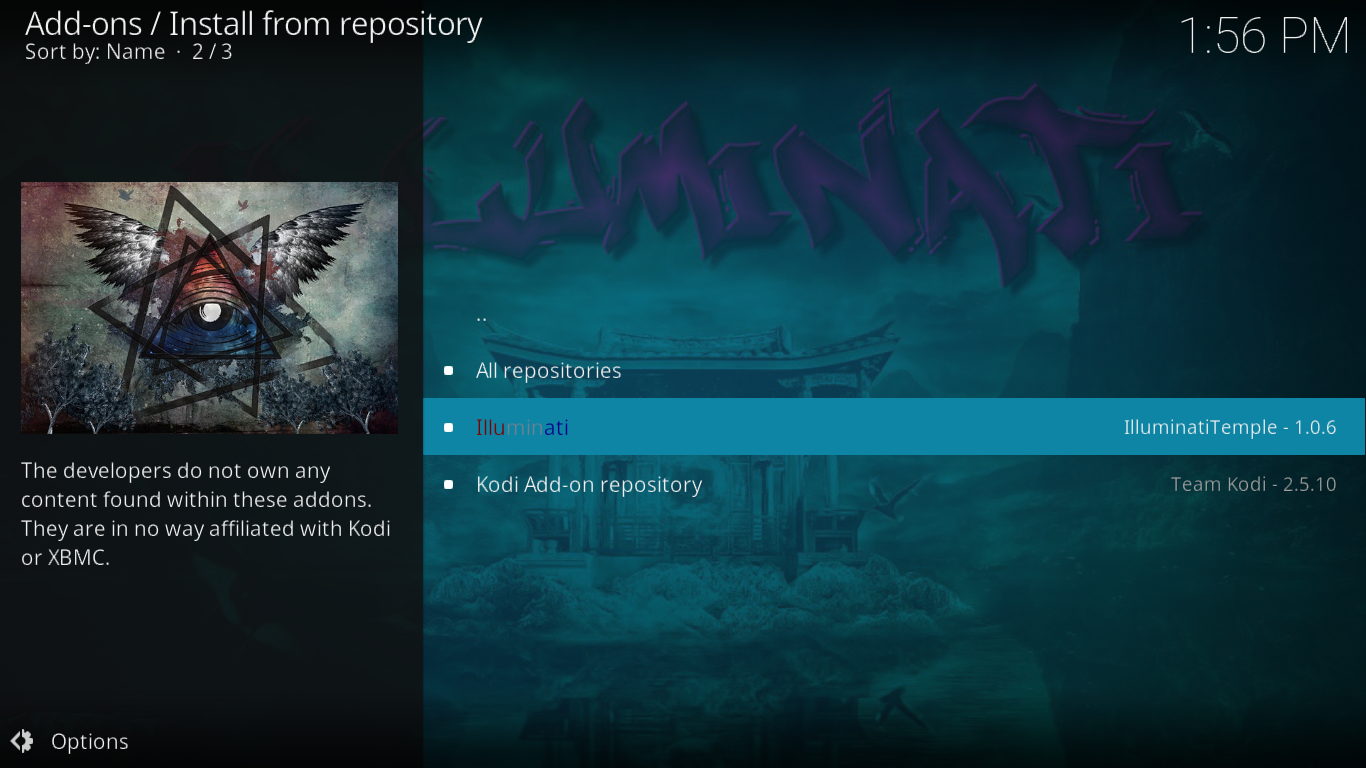Click the Options label in the bottom bar
Viewport: 1366px width, 768px height.
point(90,742)
